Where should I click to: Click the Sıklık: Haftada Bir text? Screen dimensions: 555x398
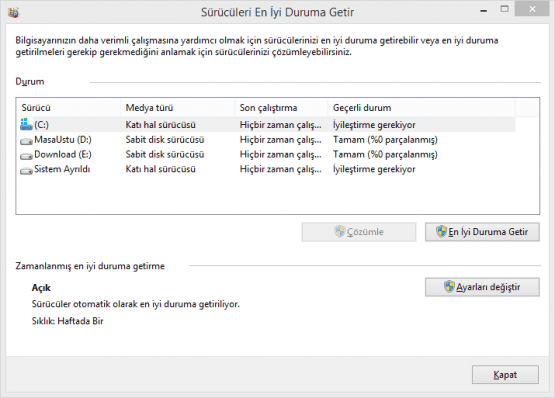(68, 321)
